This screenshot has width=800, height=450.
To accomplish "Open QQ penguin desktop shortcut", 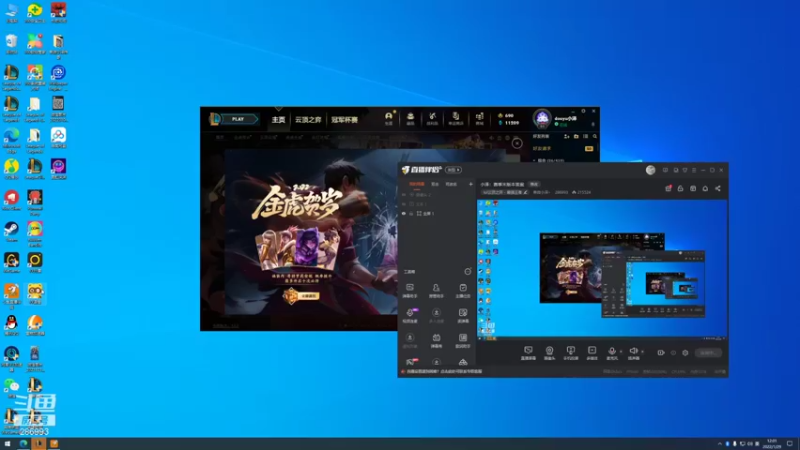I will pos(11,325).
